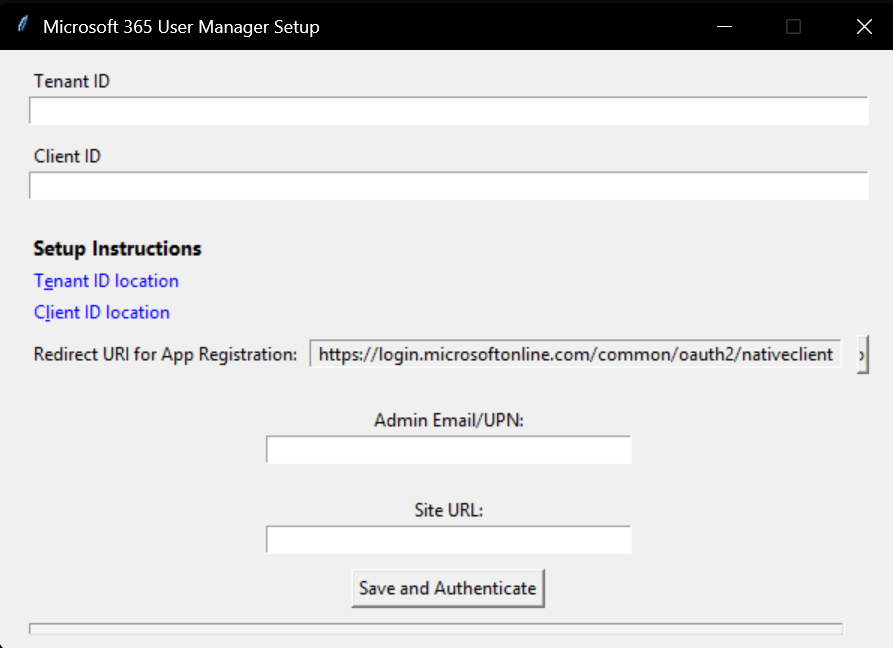Image resolution: width=893 pixels, height=648 pixels.
Task: Focus the Admin Email/UPN field
Action: click(449, 450)
